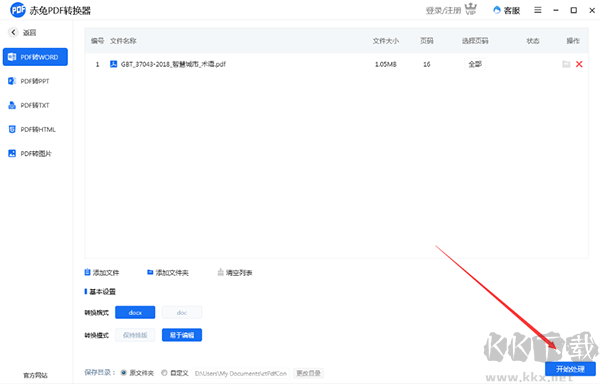Viewport: 600px width, 384px height.
Task: Click the 操作 column header
Action: [x=573, y=41]
